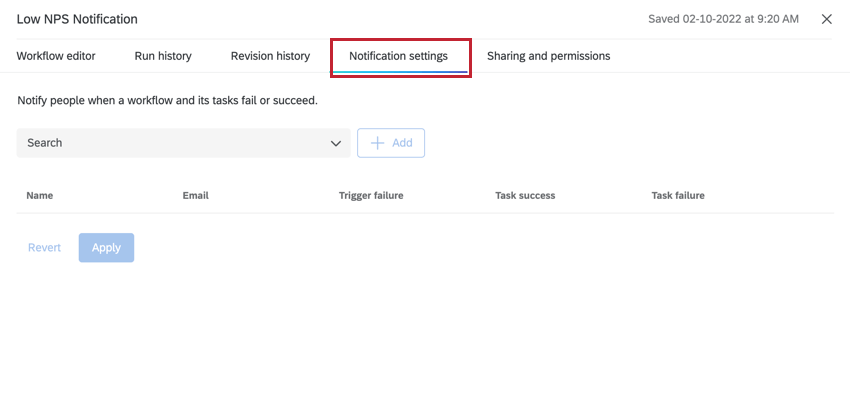Select the Task failure column header
The image size is (850, 400).
678,196
